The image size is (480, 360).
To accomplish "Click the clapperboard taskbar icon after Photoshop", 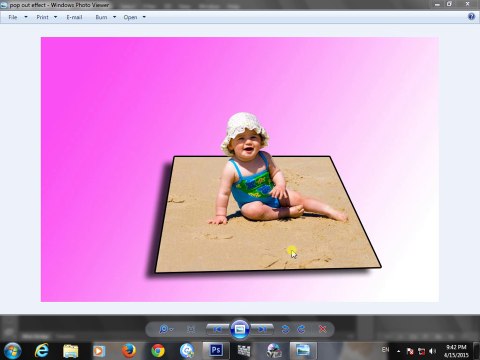I will click(x=244, y=351).
